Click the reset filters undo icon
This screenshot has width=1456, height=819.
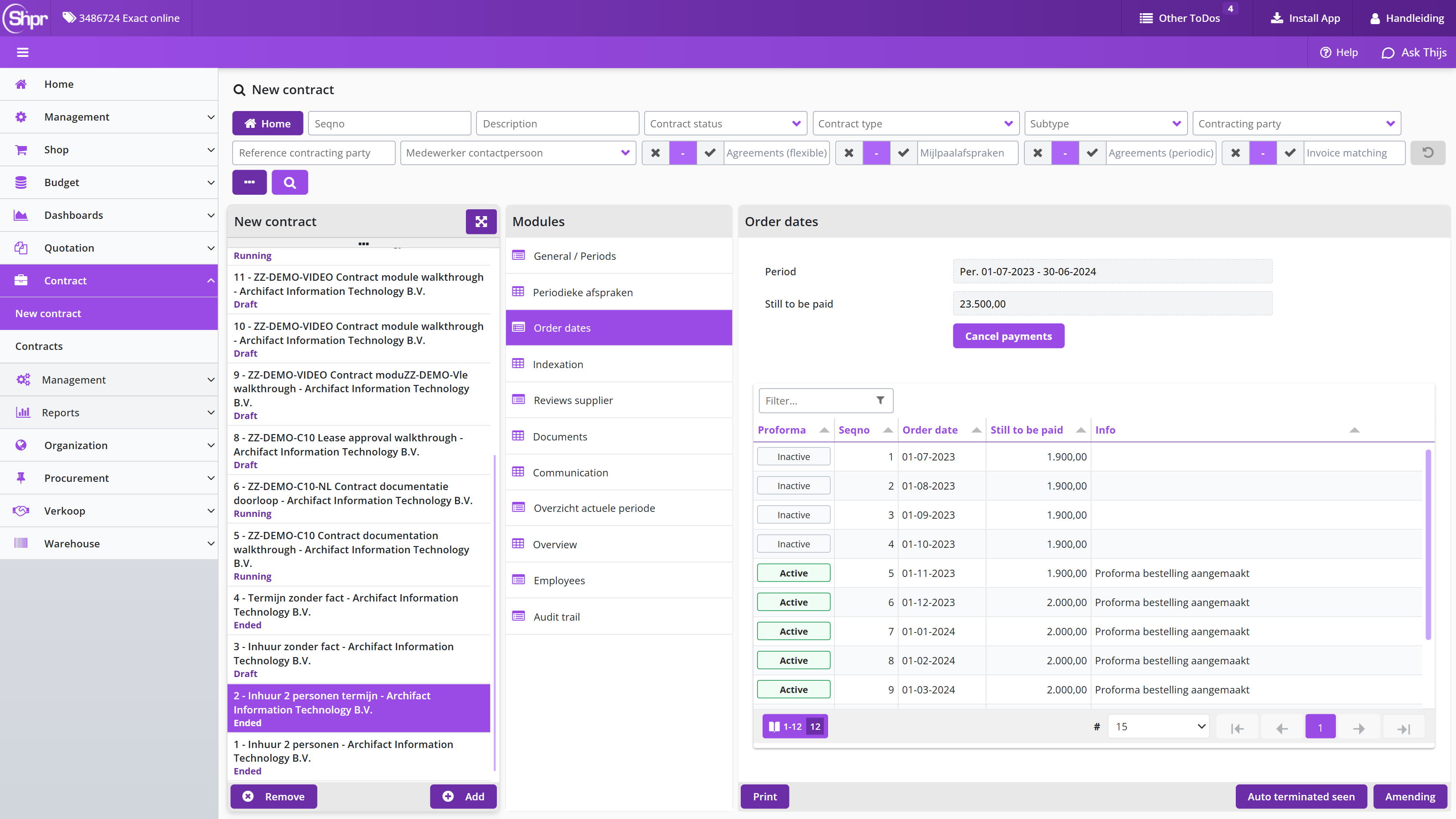[1428, 152]
